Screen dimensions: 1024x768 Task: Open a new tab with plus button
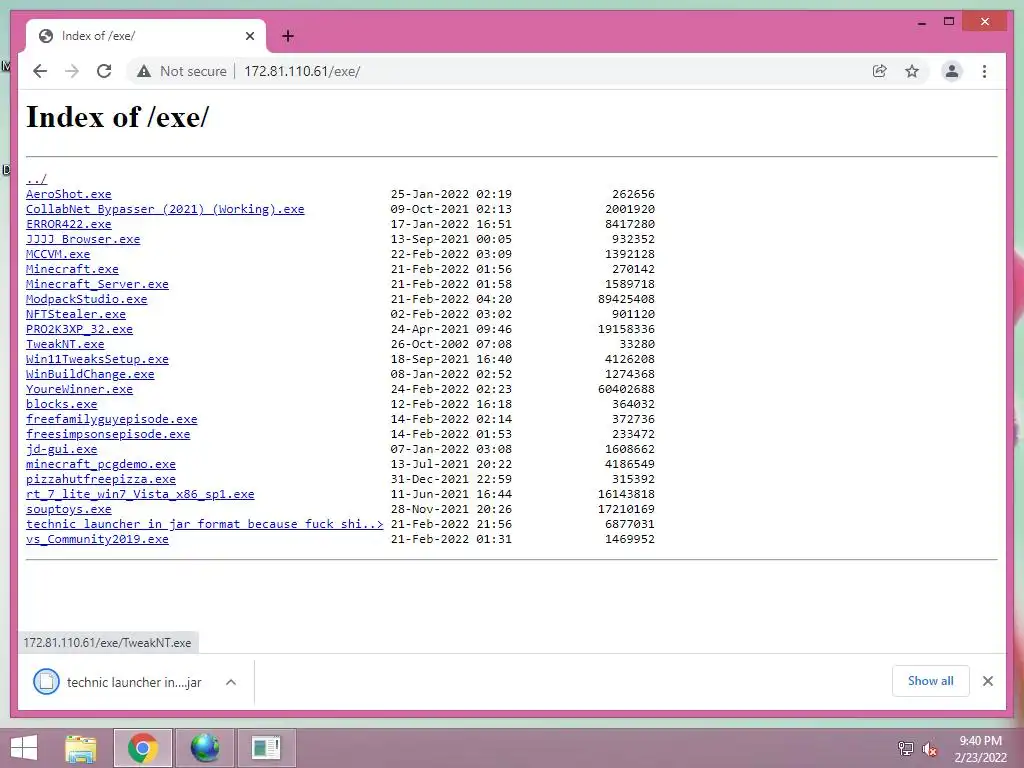coord(288,36)
